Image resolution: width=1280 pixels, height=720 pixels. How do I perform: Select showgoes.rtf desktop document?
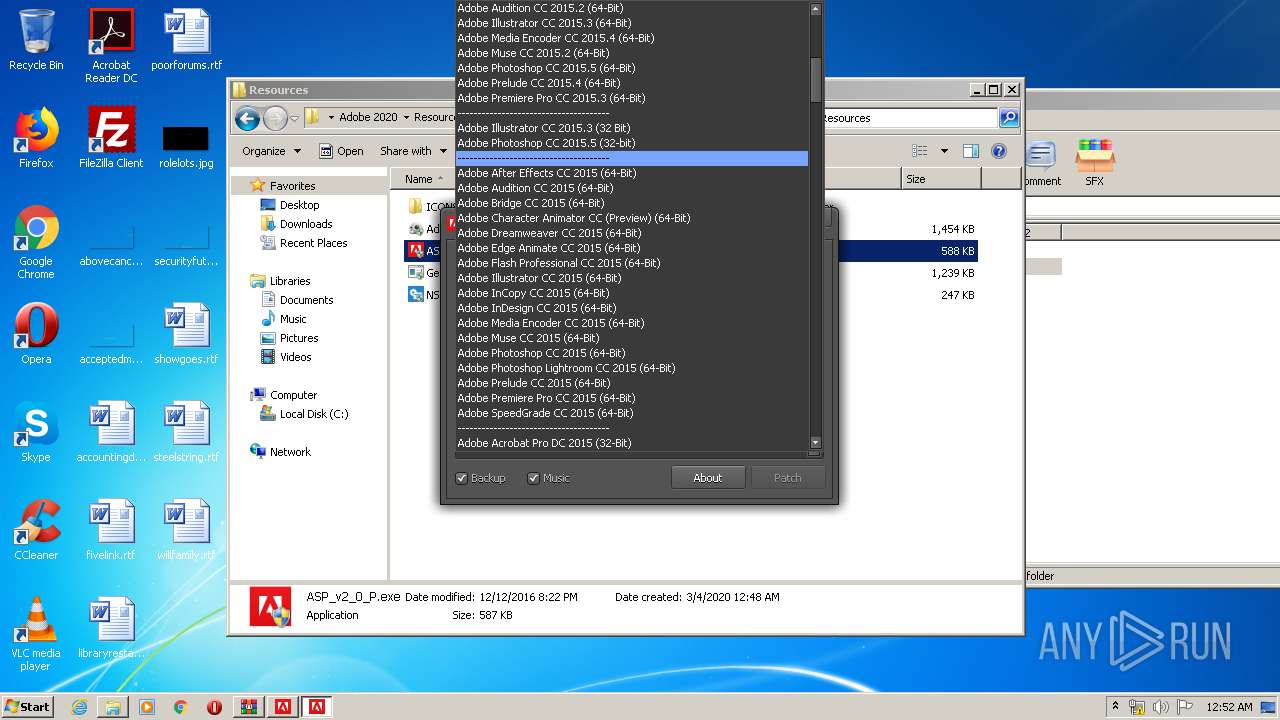point(187,334)
